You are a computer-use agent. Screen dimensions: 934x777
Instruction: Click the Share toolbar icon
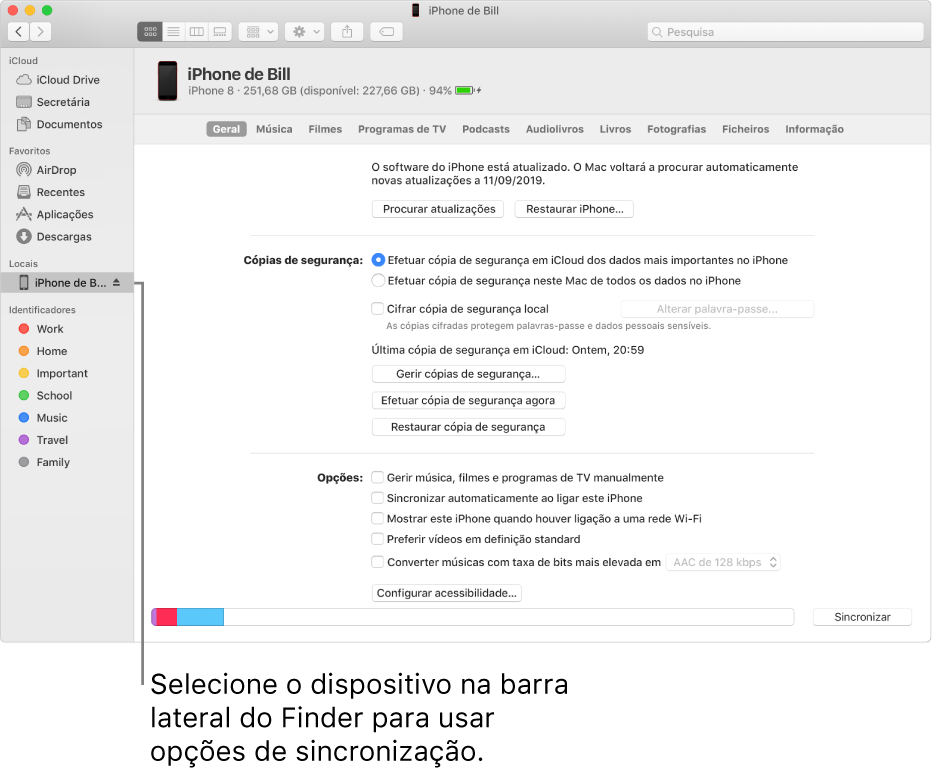click(x=347, y=32)
